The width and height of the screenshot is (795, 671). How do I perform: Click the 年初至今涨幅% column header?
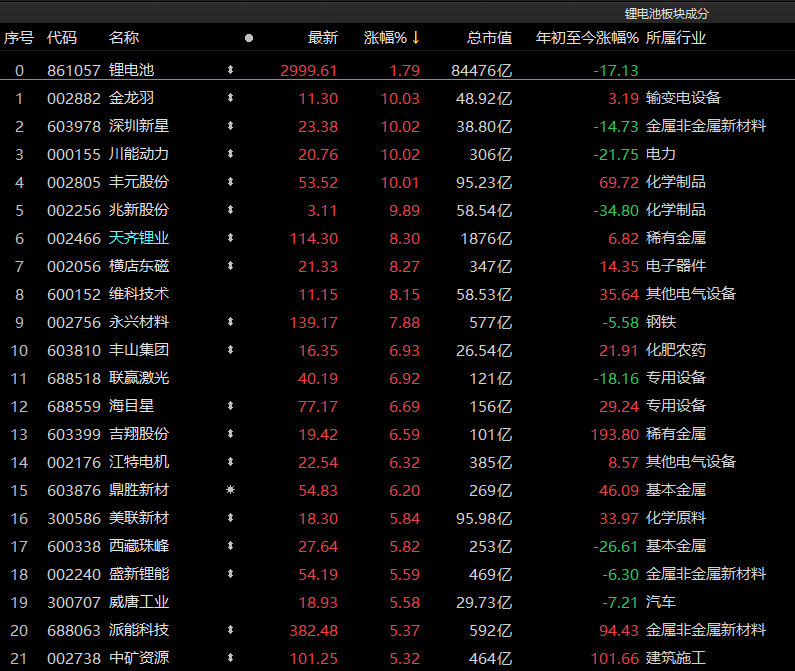[x=587, y=38]
